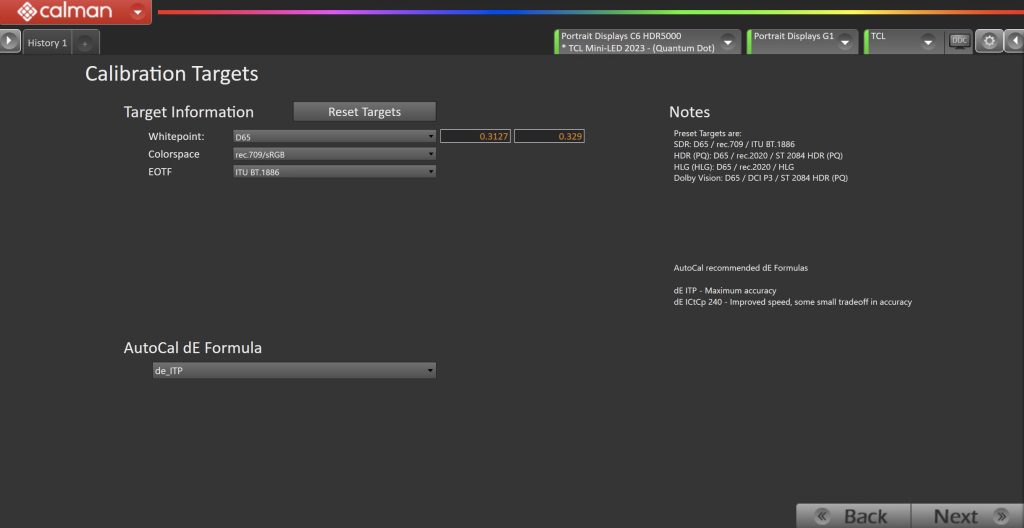Edit the whitepoint x value 0.3127
Image resolution: width=1024 pixels, height=528 pixels.
coord(475,137)
